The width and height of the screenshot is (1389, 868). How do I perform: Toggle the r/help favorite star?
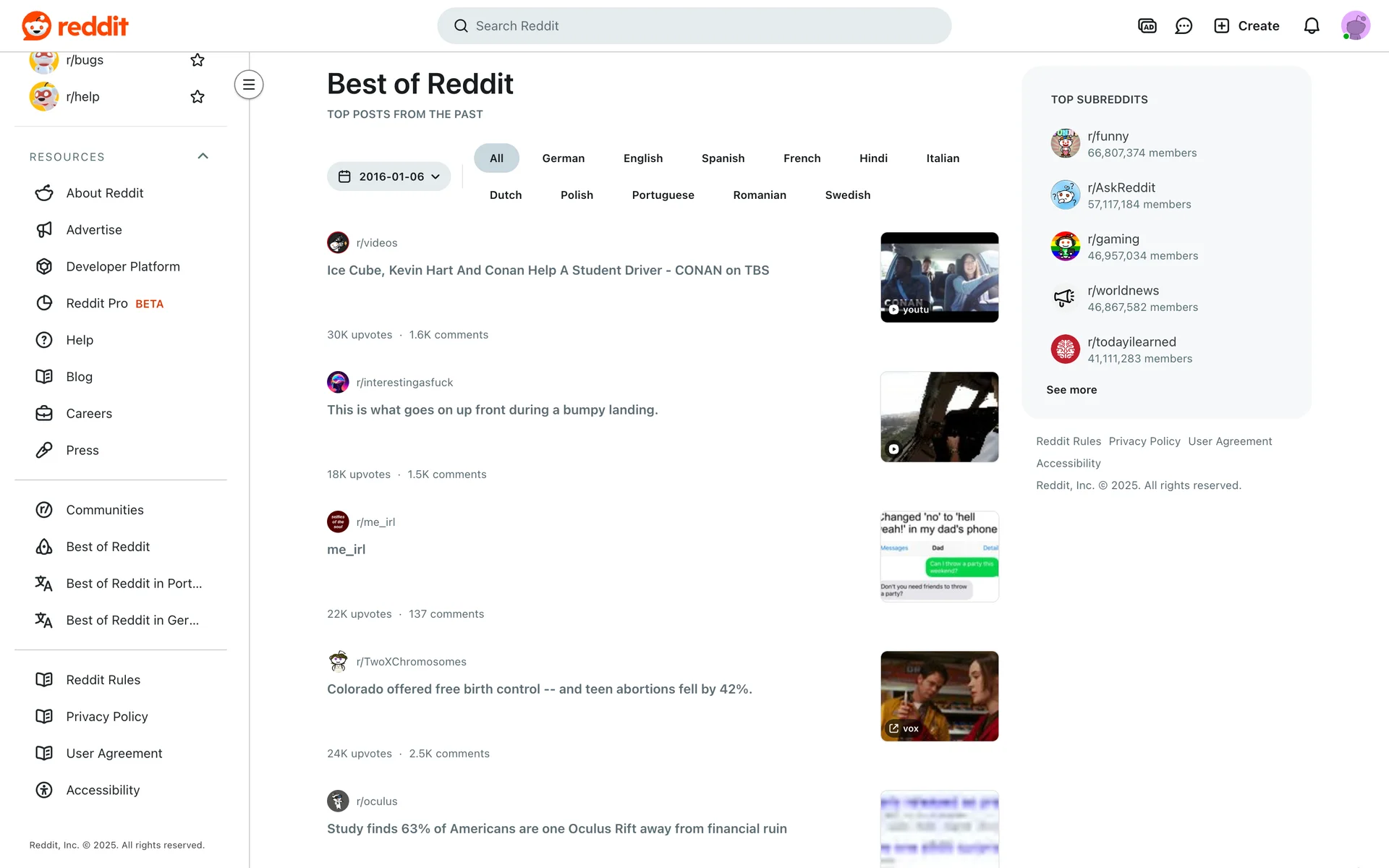(x=197, y=97)
